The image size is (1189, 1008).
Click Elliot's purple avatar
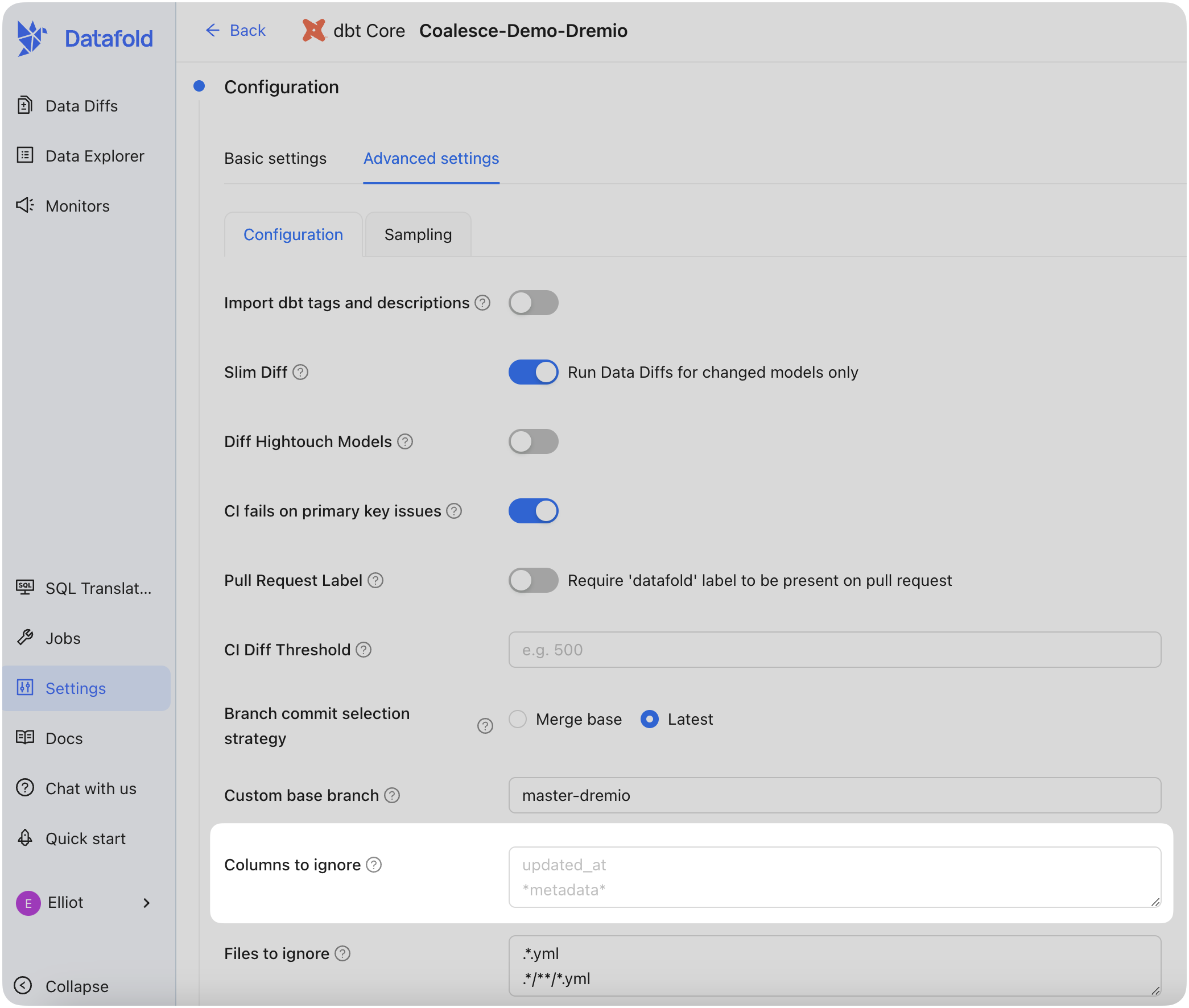point(28,903)
